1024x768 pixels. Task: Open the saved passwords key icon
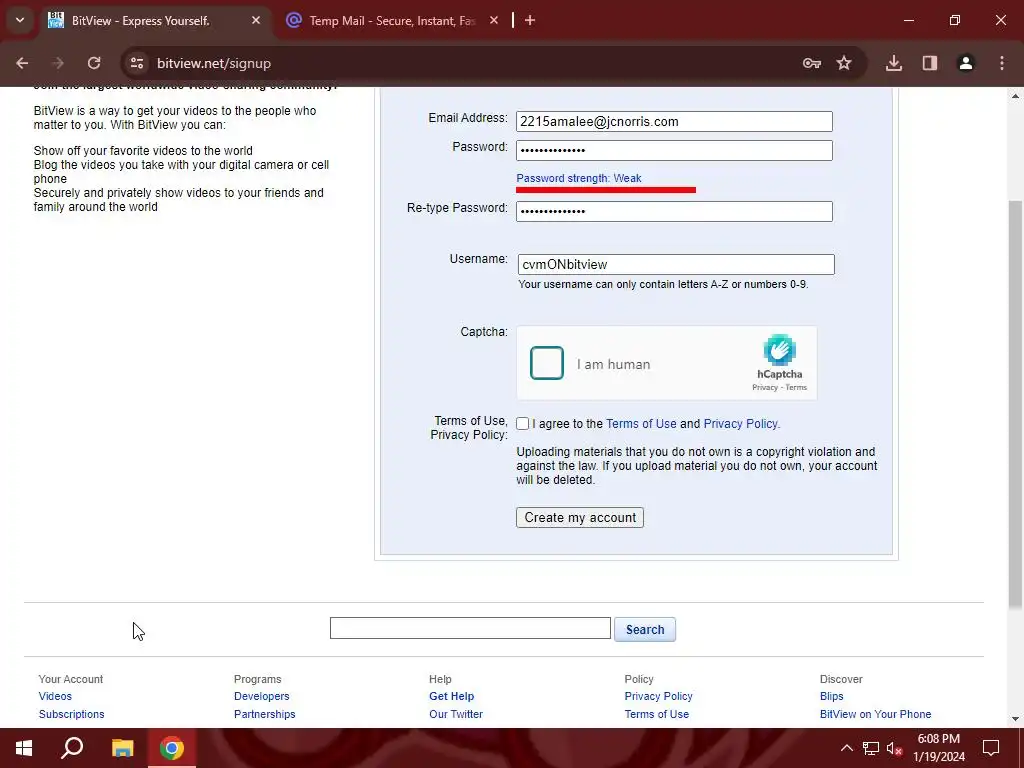pos(812,63)
